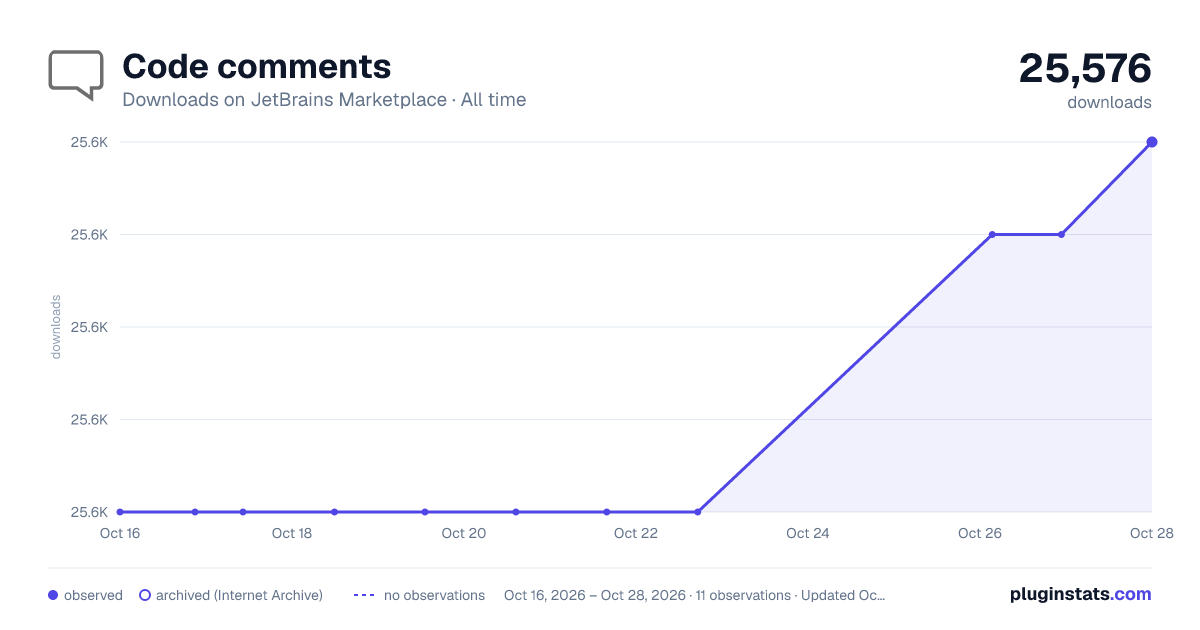Click the Oct 18 x-axis label

tap(292, 533)
